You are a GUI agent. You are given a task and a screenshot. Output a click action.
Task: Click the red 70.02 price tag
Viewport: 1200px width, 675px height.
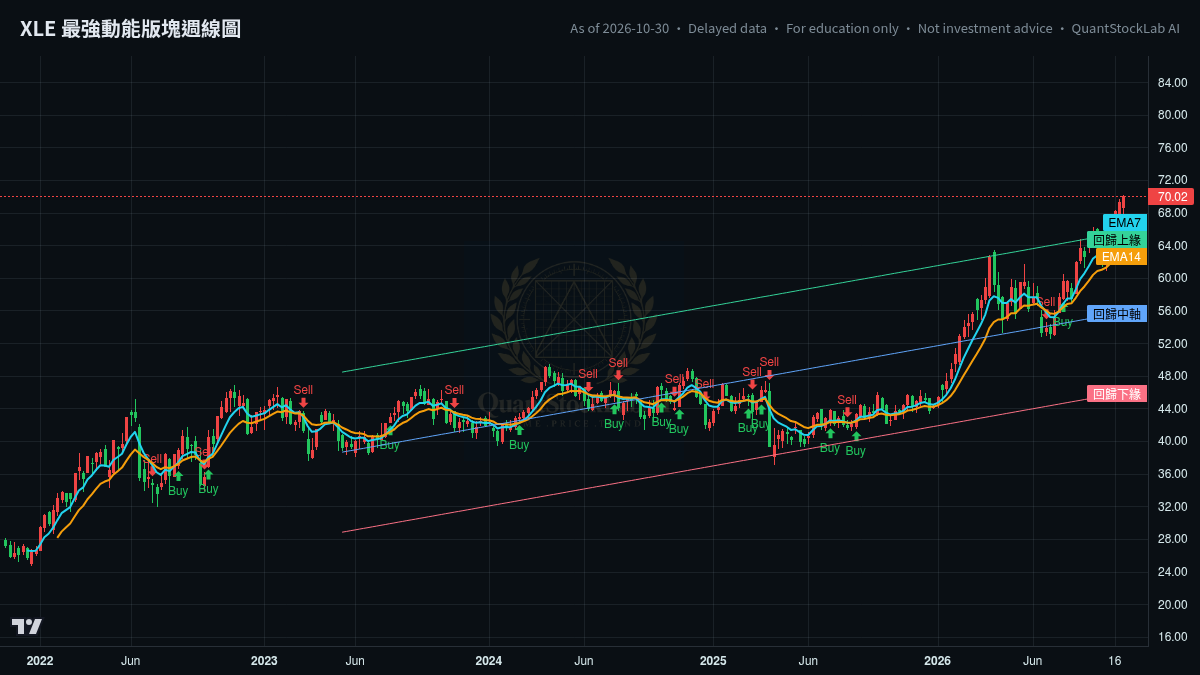pyautogui.click(x=1172, y=197)
